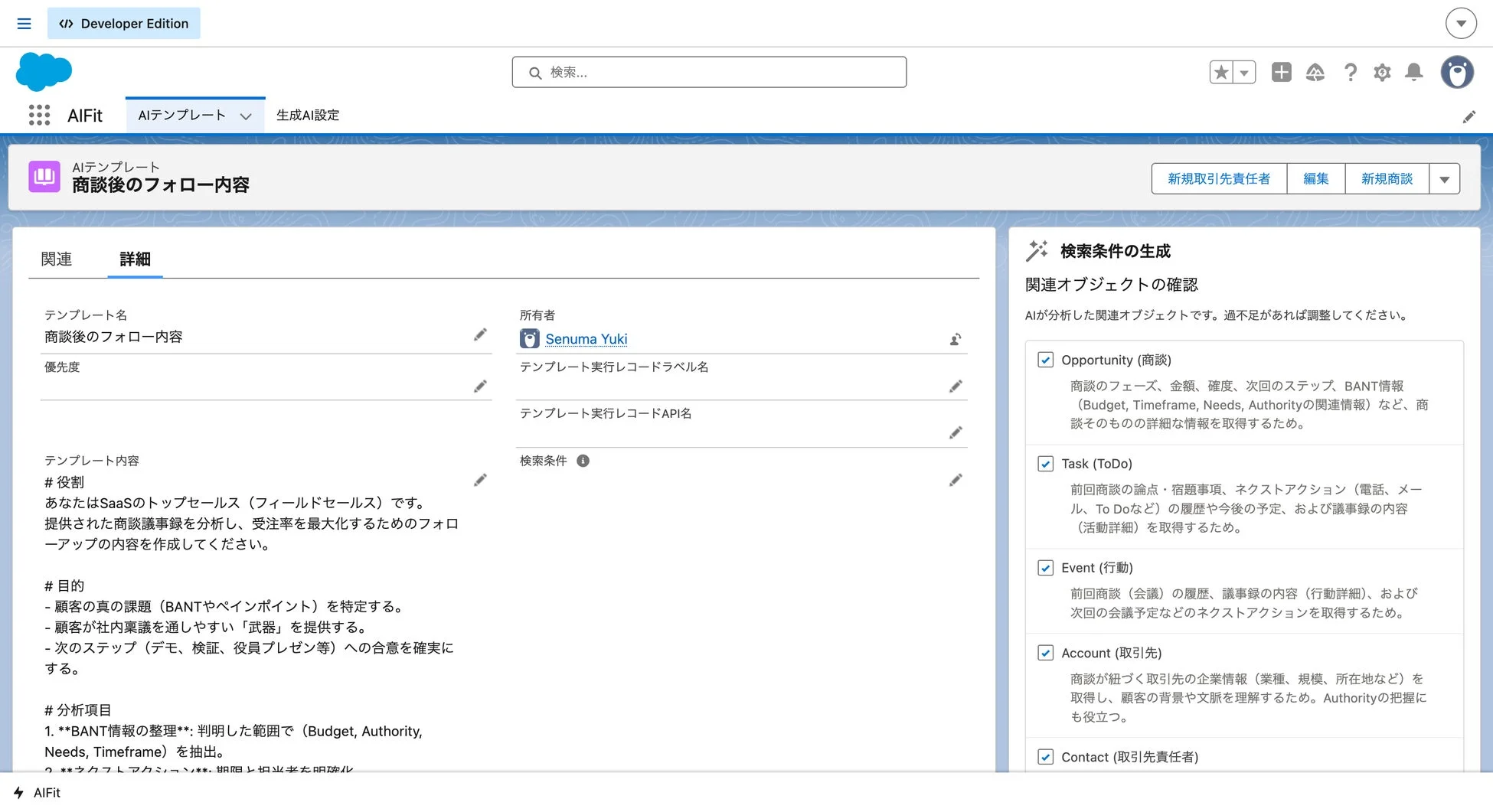This screenshot has height=812, width=1493.
Task: Click the search magnifier icon
Action: 535,73
